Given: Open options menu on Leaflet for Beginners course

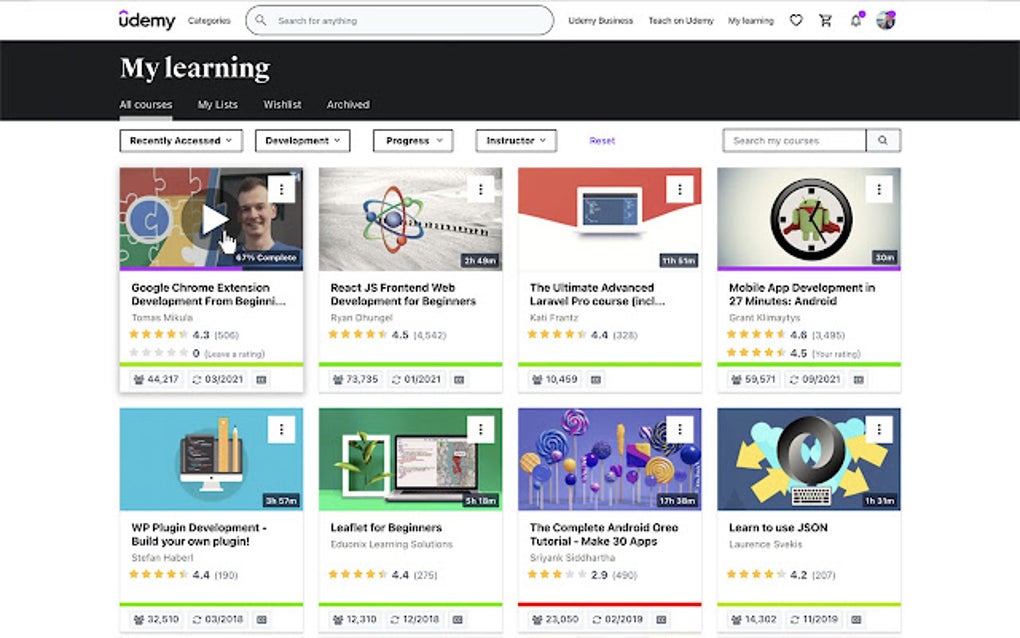Looking at the screenshot, I should point(481,429).
